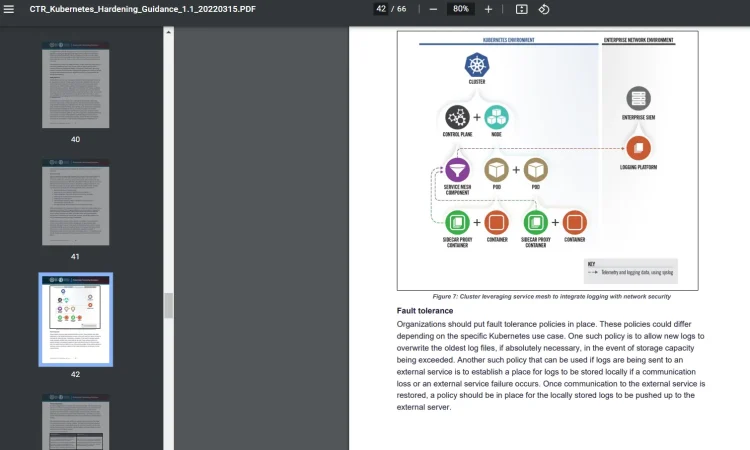Click the Enterprise Network Environment diagram header
The height and width of the screenshot is (450, 750).
638,40
